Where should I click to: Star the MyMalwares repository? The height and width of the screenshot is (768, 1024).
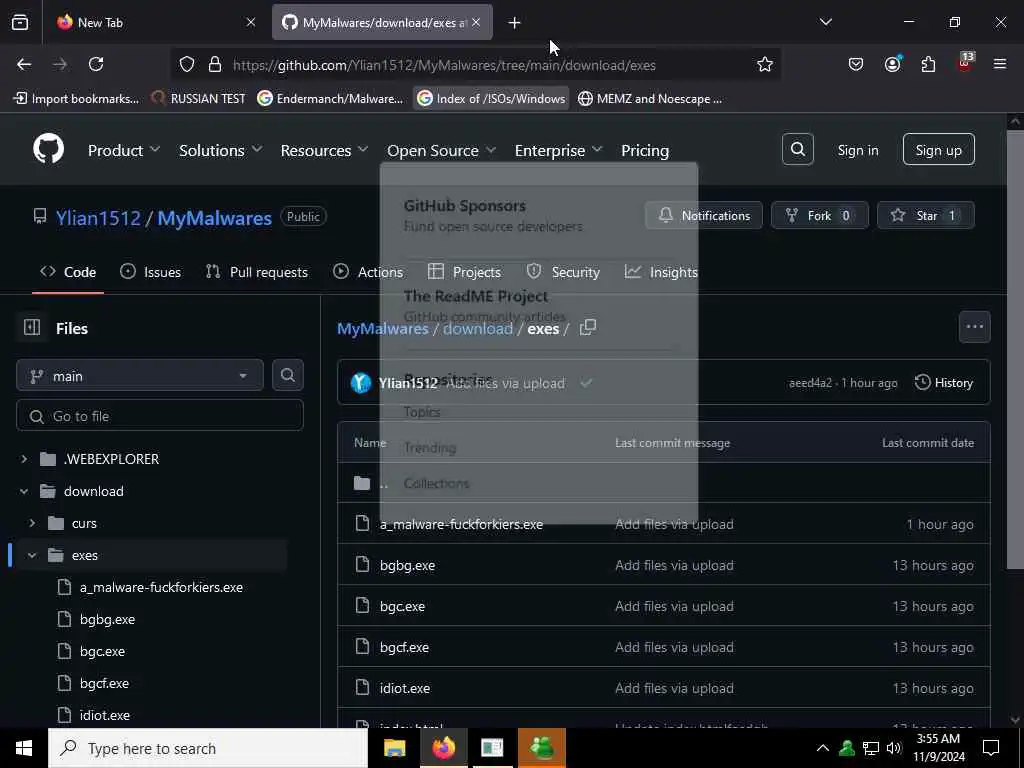point(925,216)
